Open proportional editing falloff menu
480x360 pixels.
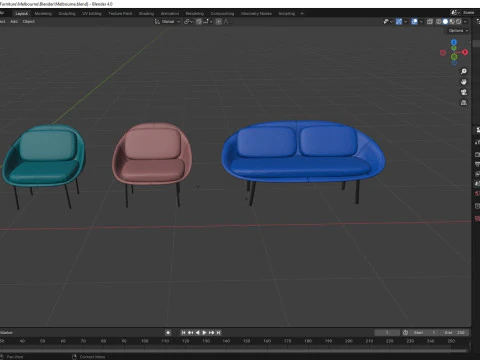pyautogui.click(x=226, y=22)
